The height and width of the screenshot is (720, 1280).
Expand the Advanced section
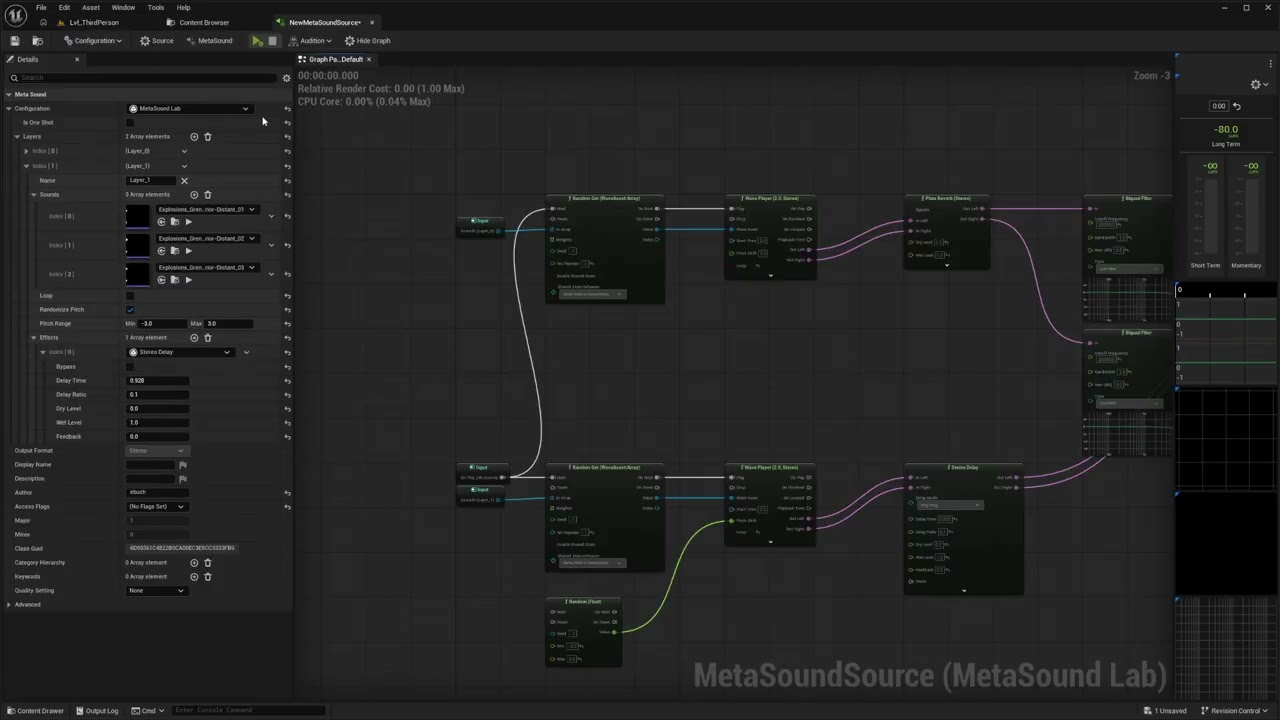[x=9, y=605]
